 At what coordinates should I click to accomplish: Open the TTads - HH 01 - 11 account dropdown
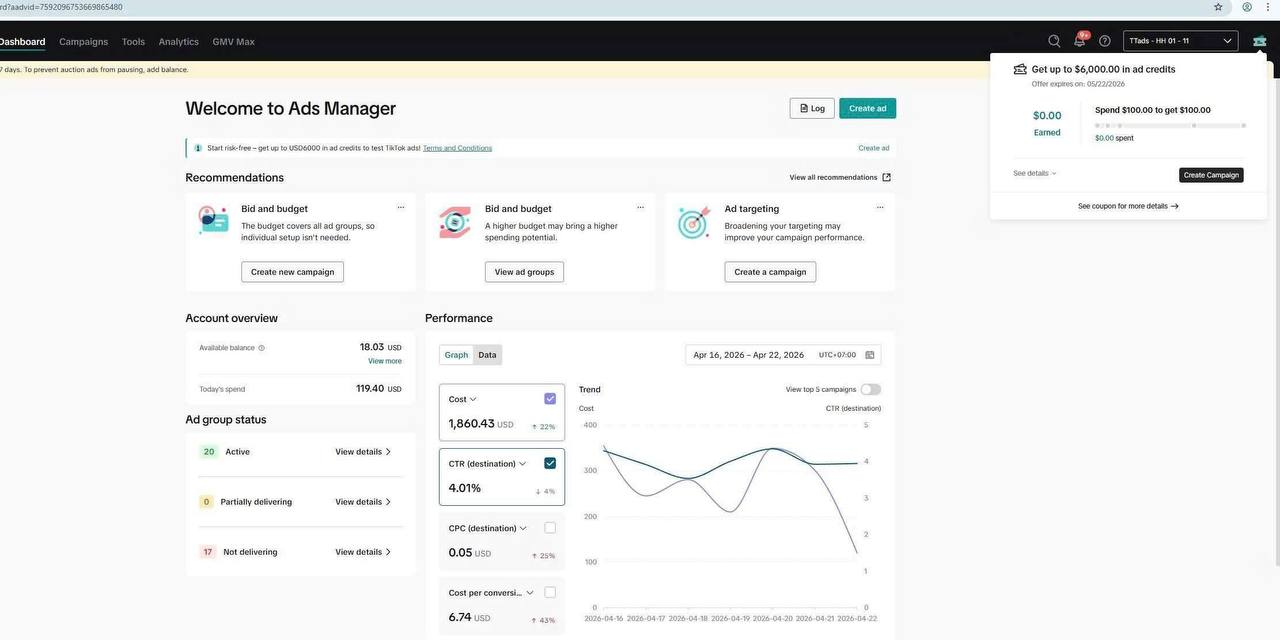point(1181,41)
